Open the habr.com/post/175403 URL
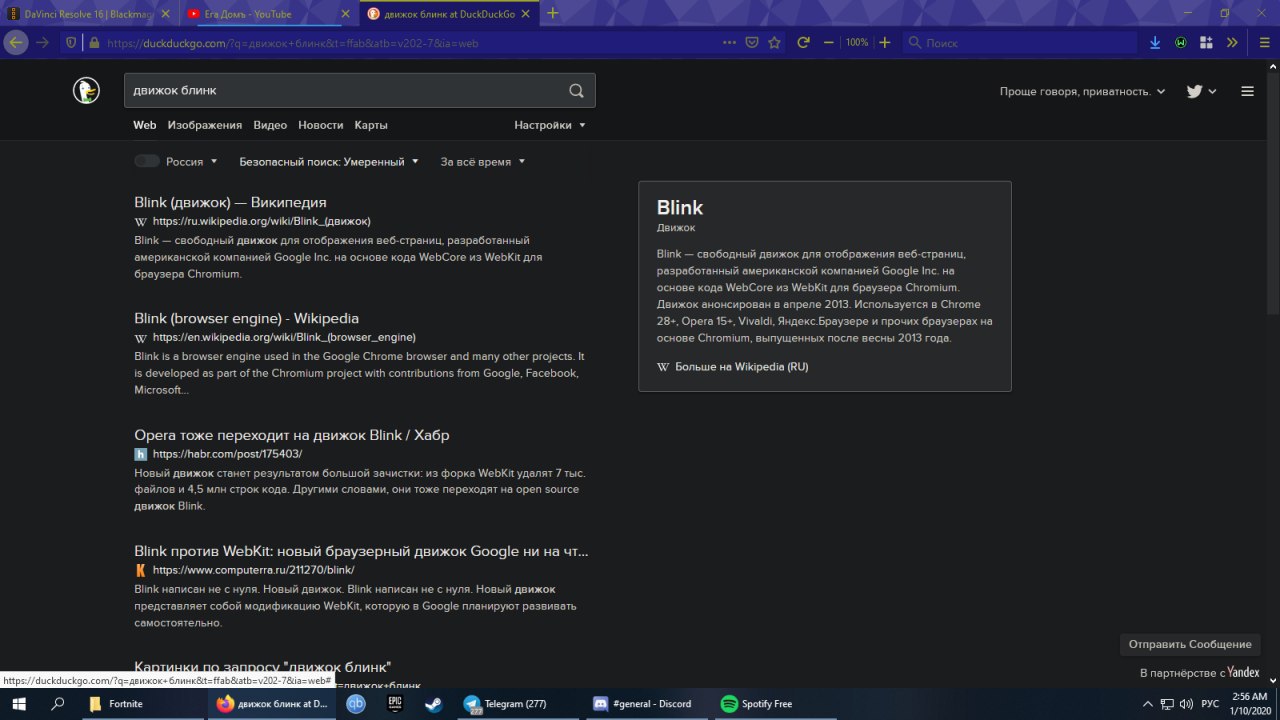The height and width of the screenshot is (720, 1280). (x=227, y=454)
